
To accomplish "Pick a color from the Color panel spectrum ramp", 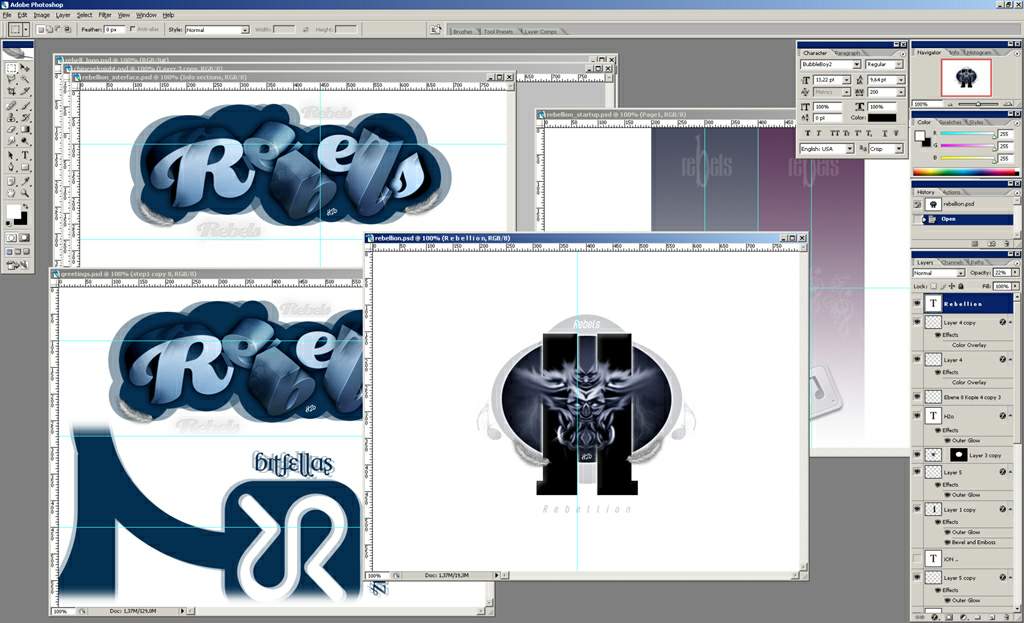I will pyautogui.click(x=965, y=172).
